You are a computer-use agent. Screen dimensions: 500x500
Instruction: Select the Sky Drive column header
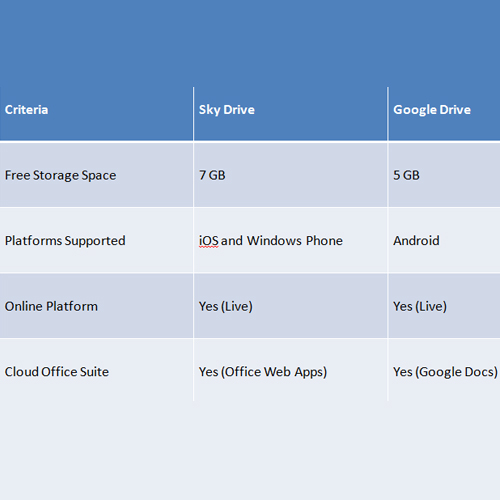click(290, 114)
